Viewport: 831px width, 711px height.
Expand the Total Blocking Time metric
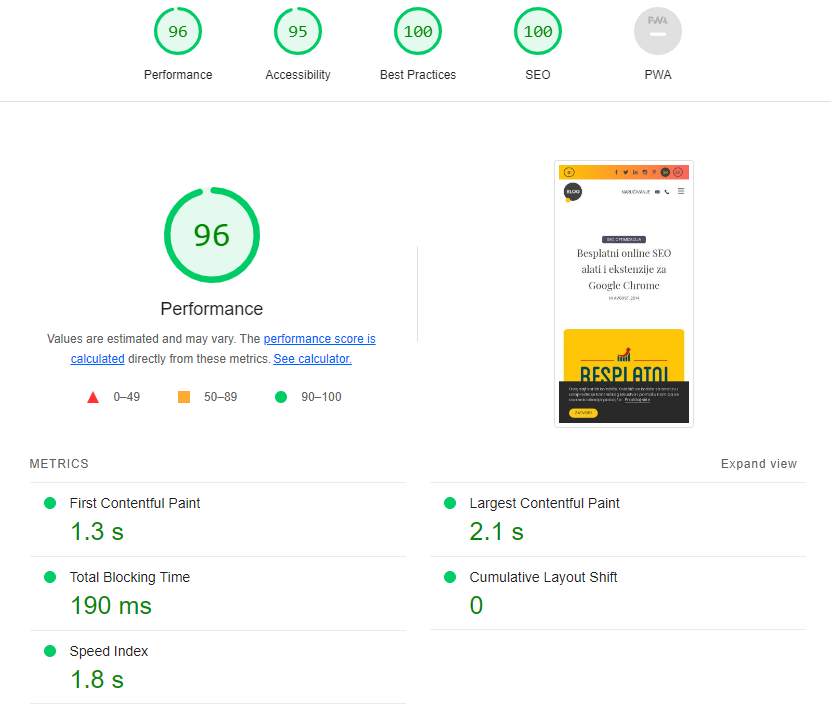click(x=129, y=578)
